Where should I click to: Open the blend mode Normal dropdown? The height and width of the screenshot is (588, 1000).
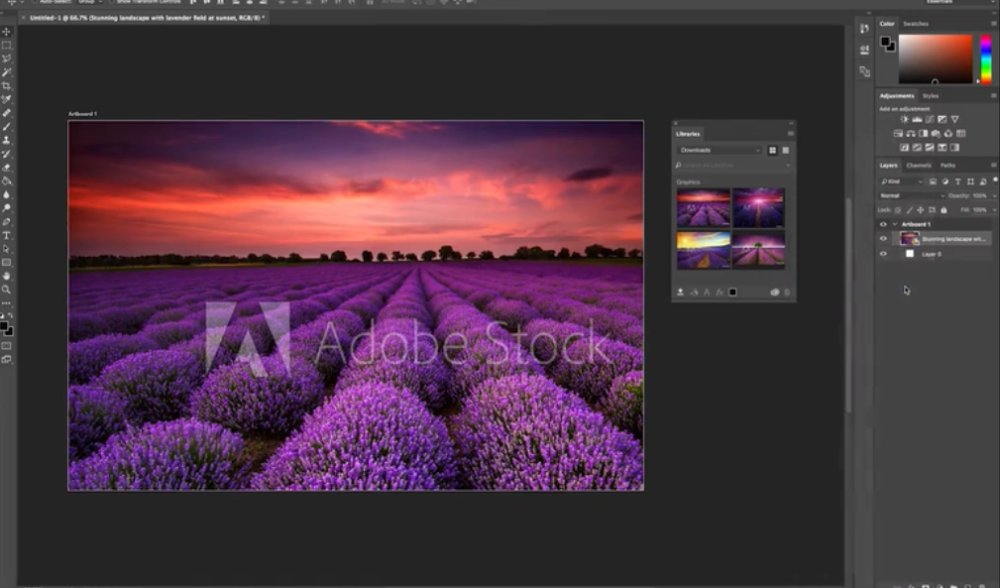[911, 196]
